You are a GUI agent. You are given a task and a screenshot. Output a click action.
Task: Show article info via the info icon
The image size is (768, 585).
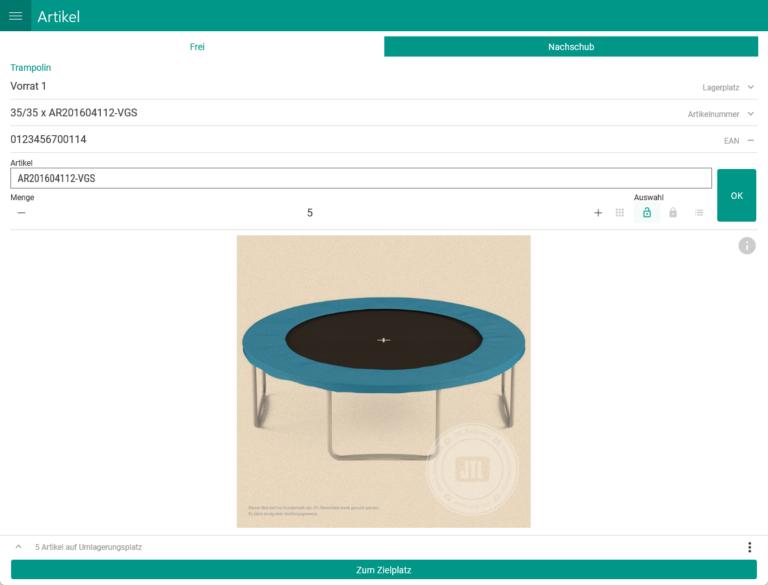(747, 246)
